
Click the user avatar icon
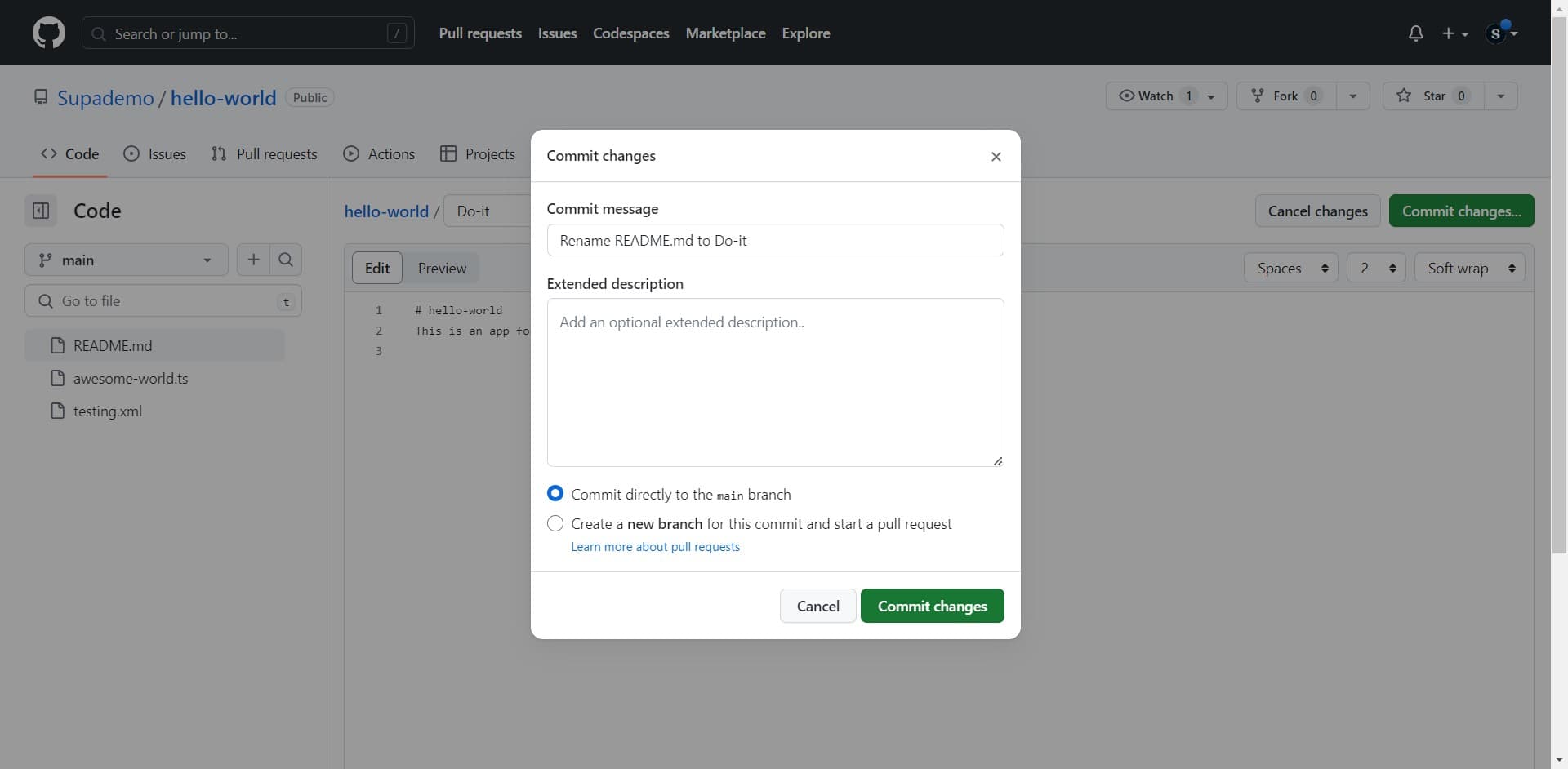(1496, 33)
